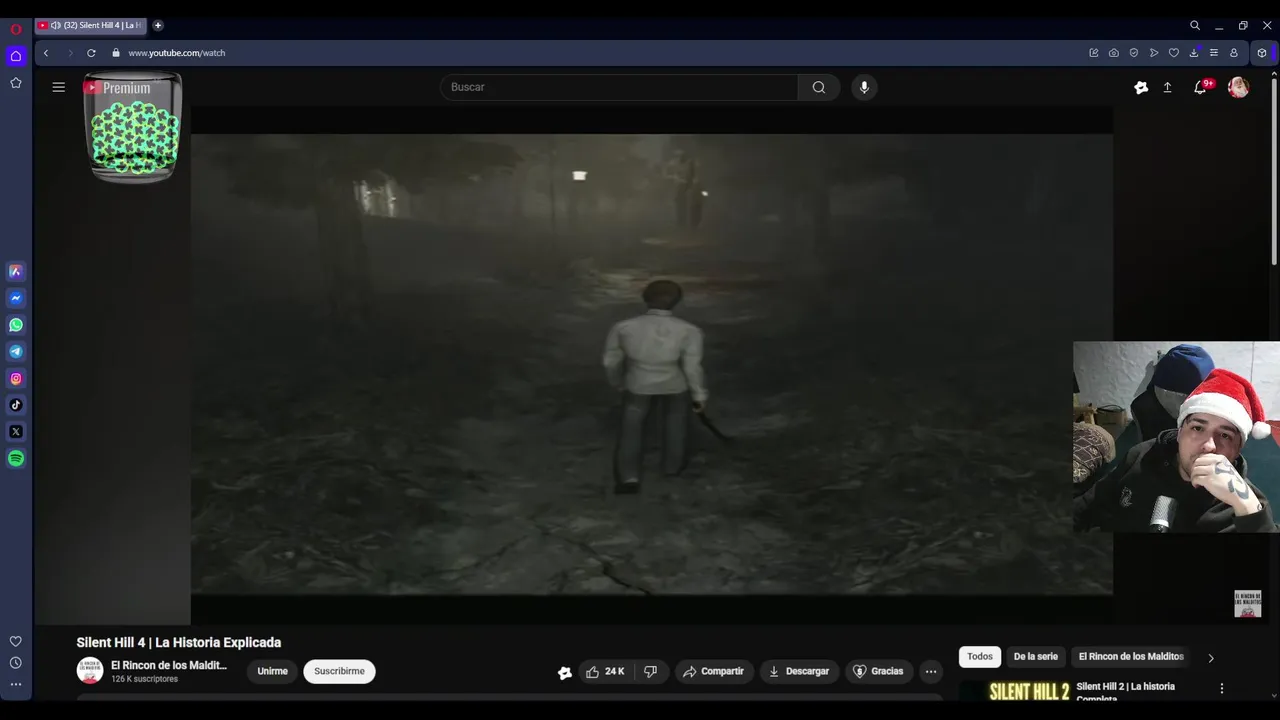Show more filter chips with right arrow
This screenshot has height=720, width=1280.
click(x=1211, y=658)
